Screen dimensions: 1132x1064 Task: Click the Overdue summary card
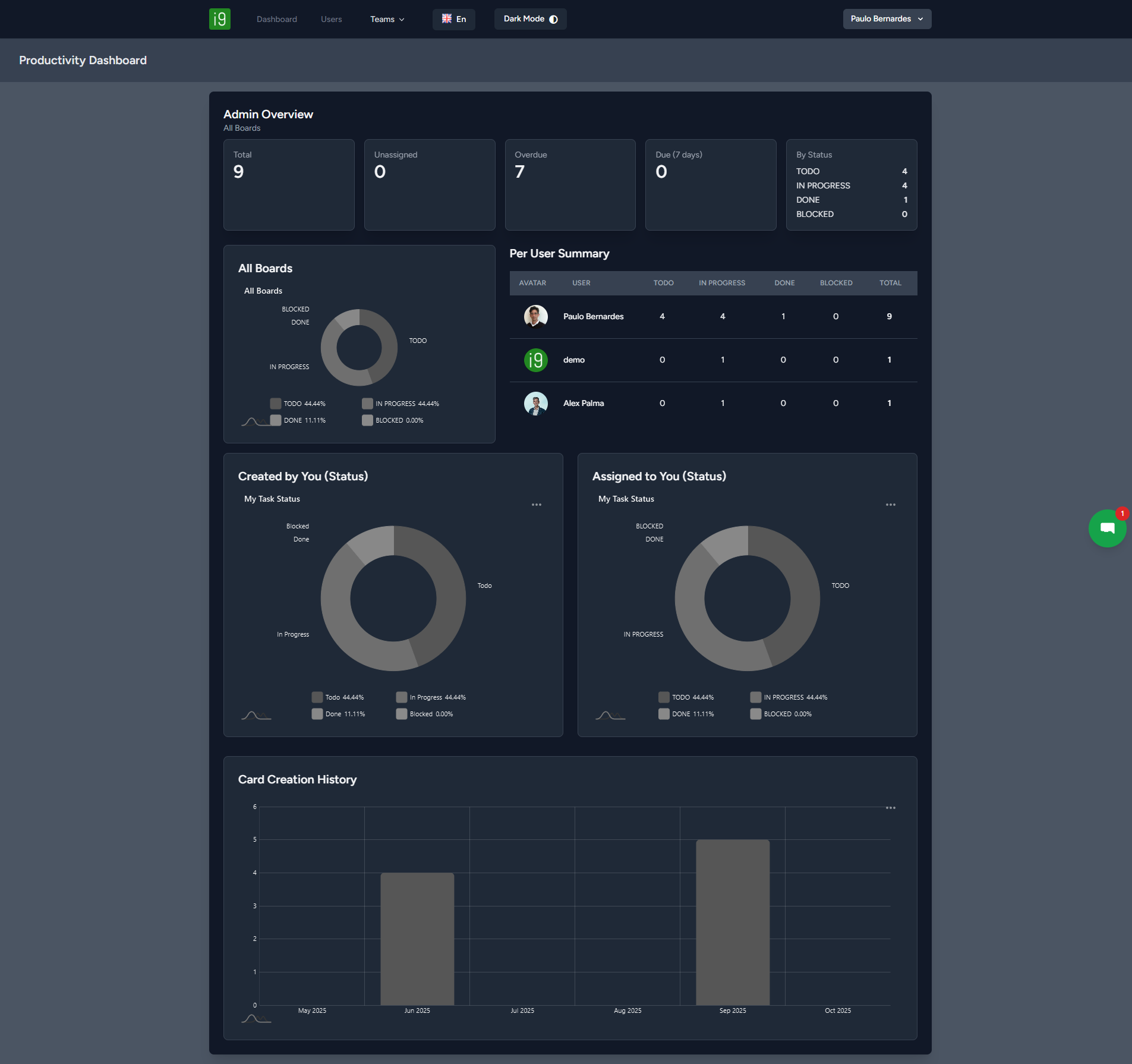tap(570, 184)
